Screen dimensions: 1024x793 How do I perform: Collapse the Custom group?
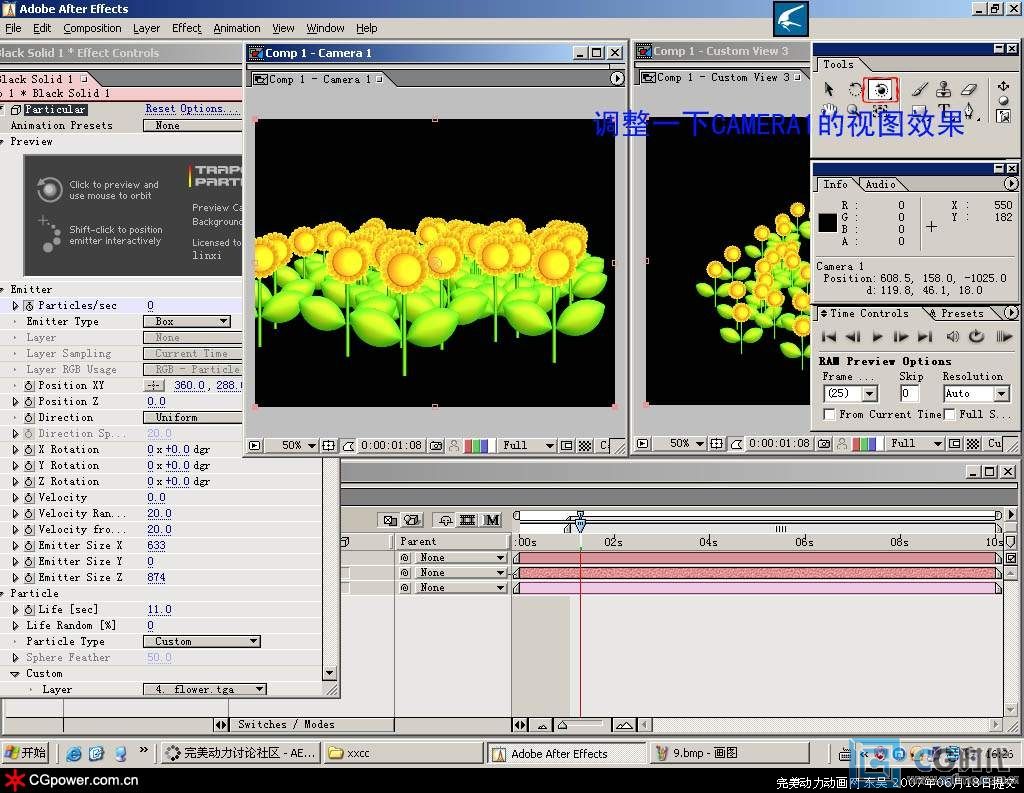pos(15,674)
